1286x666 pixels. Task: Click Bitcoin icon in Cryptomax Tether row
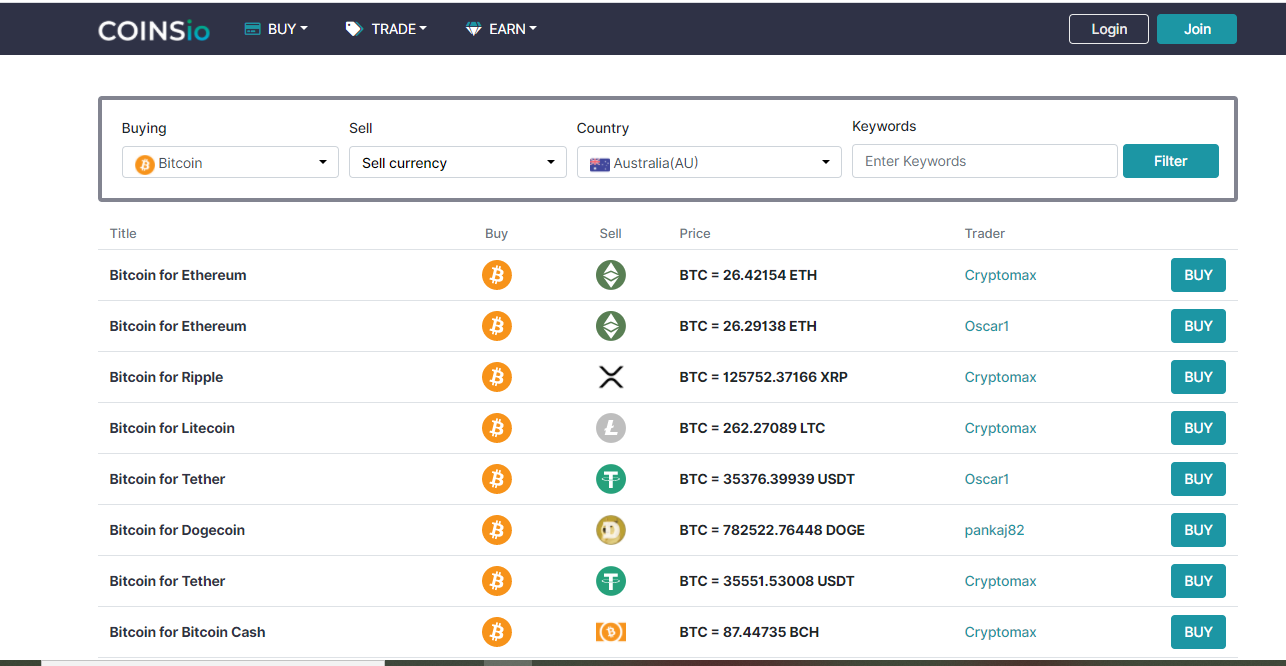pyautogui.click(x=497, y=581)
